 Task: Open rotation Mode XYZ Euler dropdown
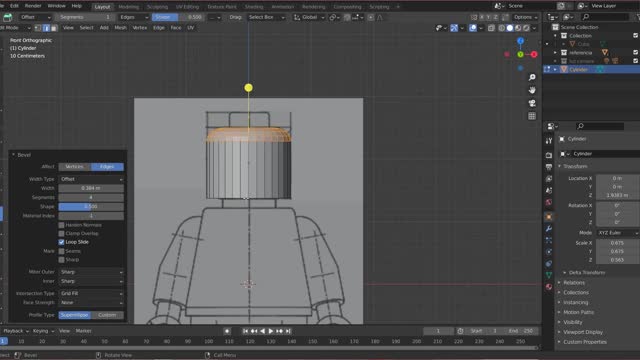(618, 233)
